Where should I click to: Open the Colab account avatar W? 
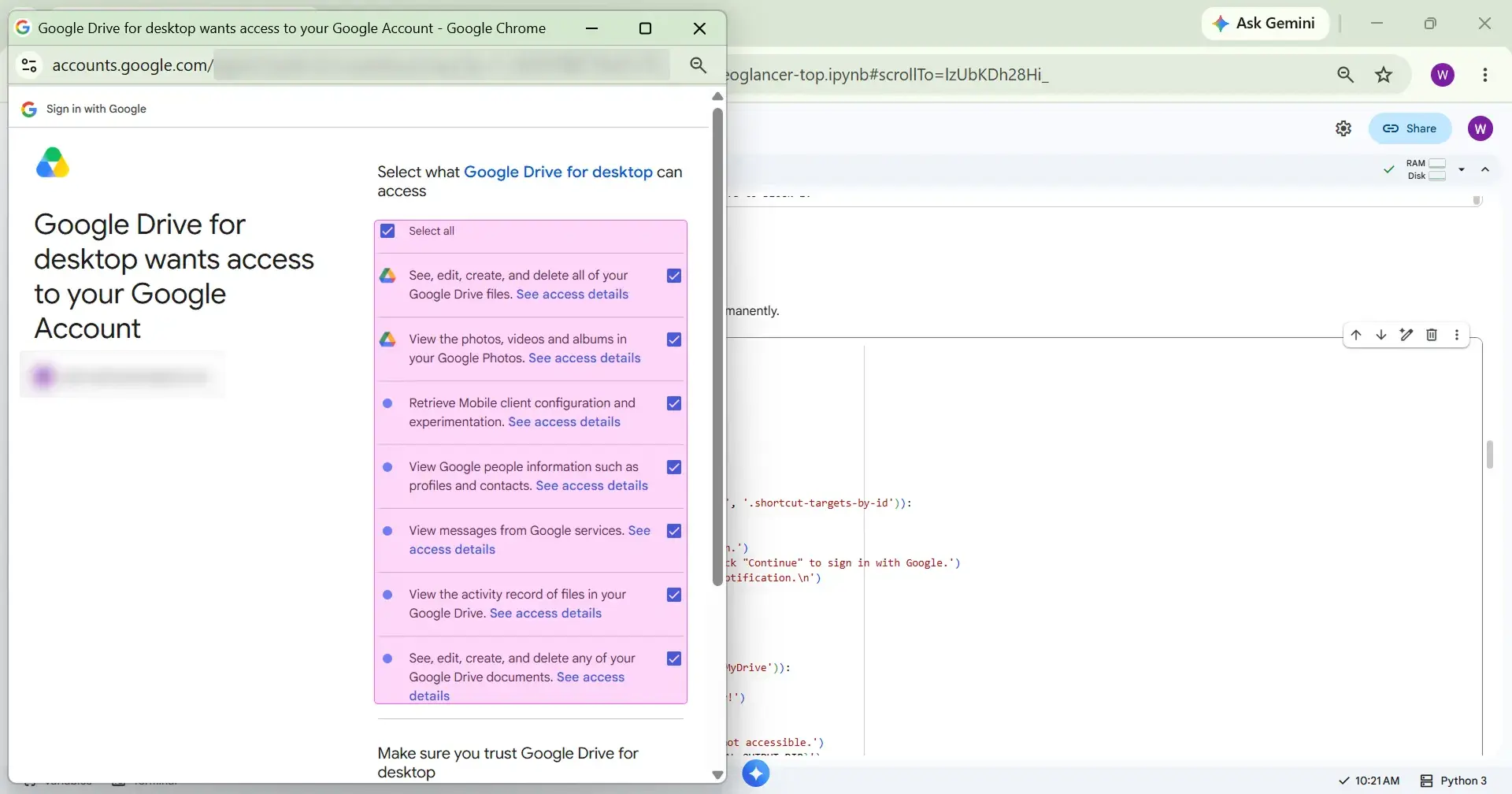(1480, 128)
